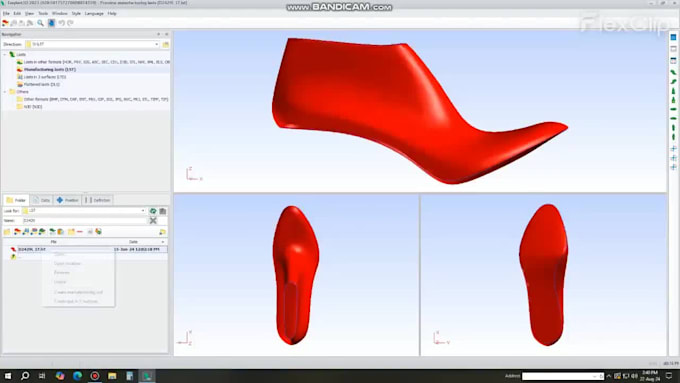
Task: Choose Rename in the context menu
Action: tap(62, 272)
